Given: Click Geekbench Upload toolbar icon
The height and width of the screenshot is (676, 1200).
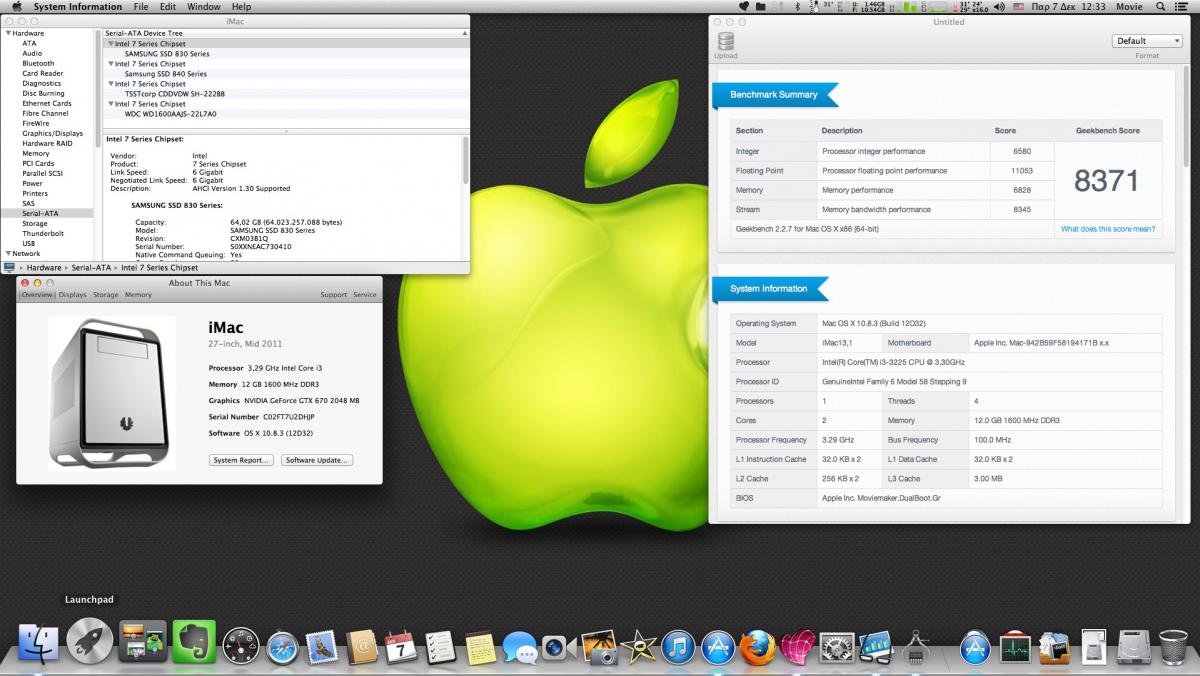Looking at the screenshot, I should (726, 45).
